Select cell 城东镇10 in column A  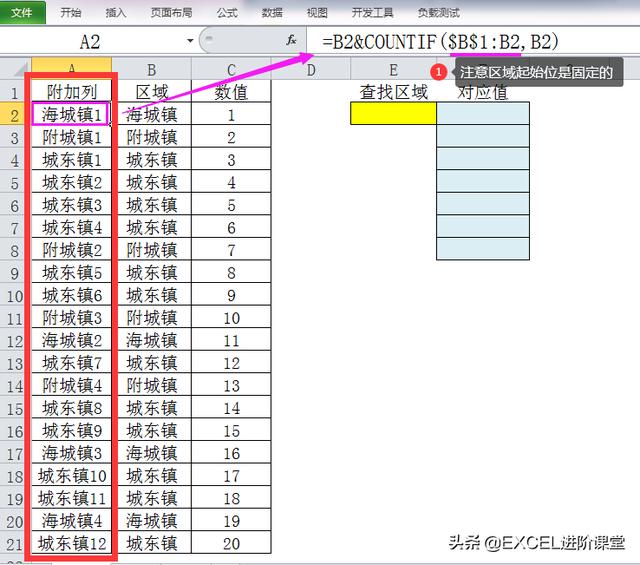(x=71, y=476)
